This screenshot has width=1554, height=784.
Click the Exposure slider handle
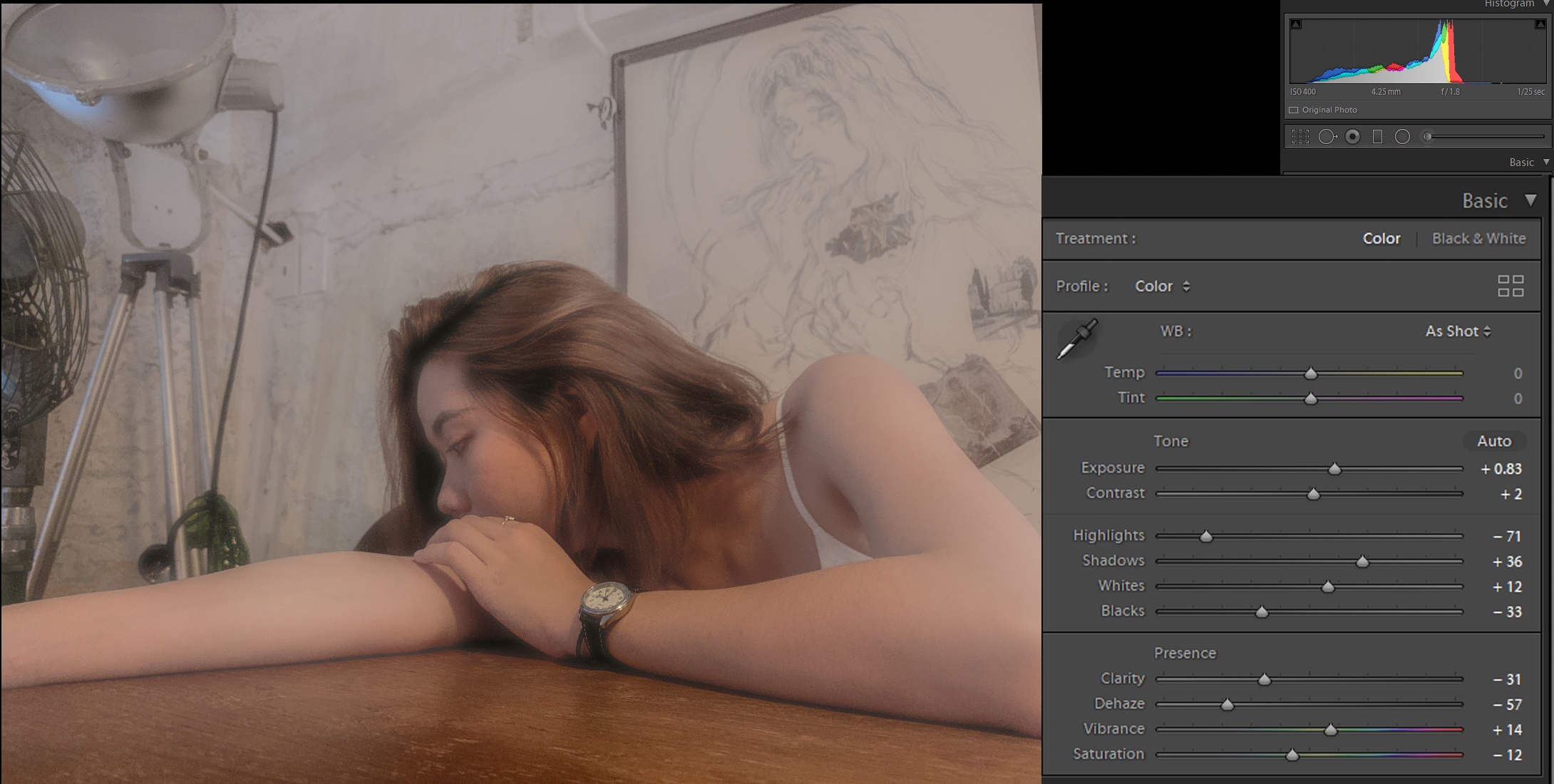(1334, 469)
